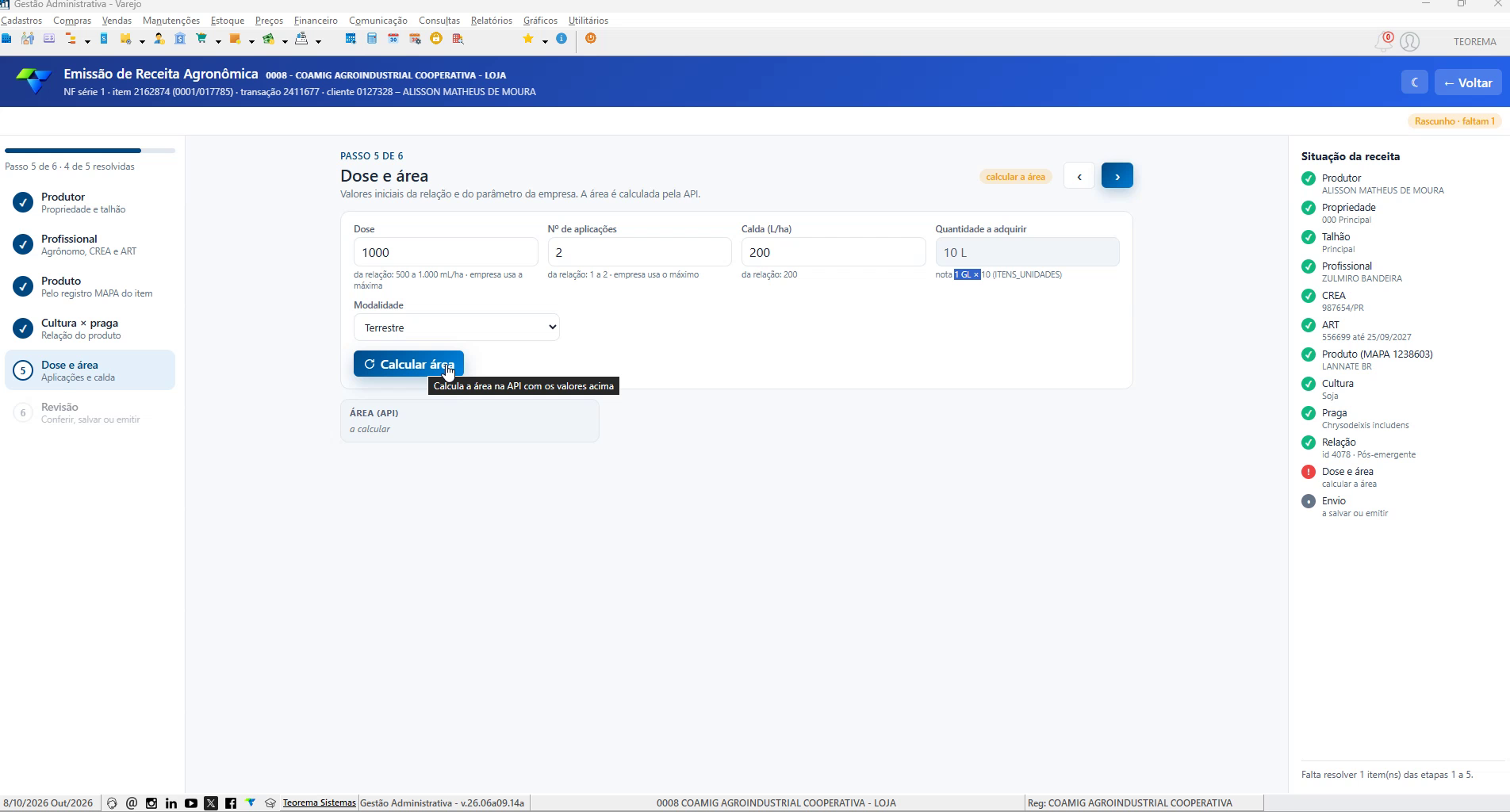Click the Dose input field
1510x812 pixels.
[446, 252]
